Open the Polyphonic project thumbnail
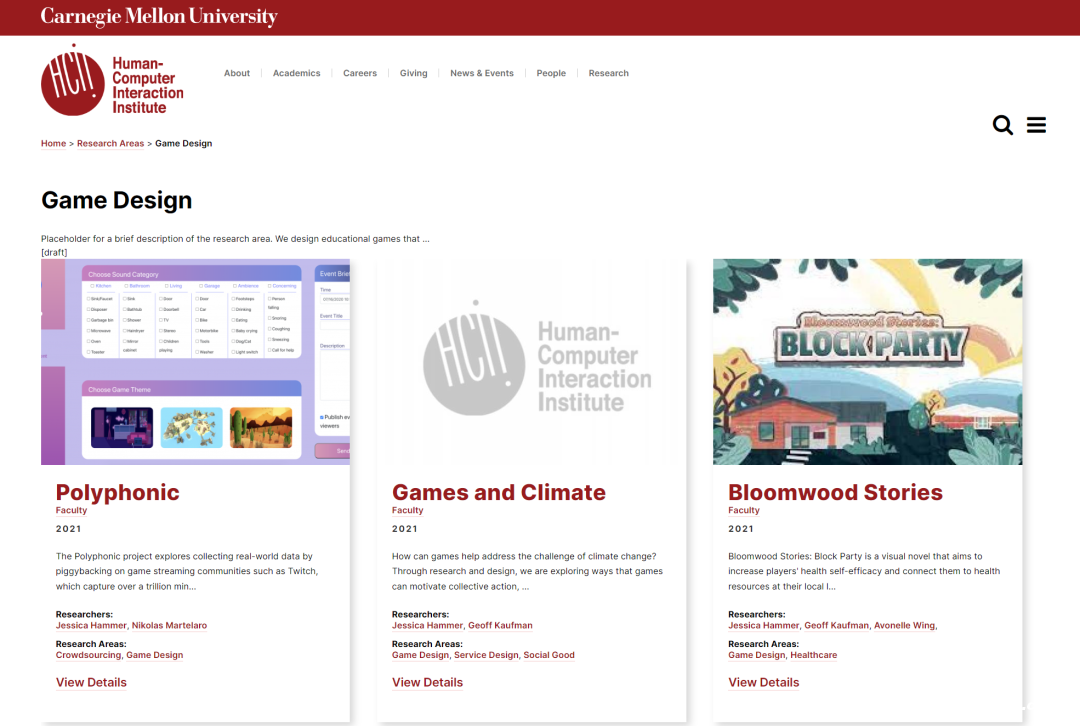Screen dimensions: 1080x726 tap(196, 362)
